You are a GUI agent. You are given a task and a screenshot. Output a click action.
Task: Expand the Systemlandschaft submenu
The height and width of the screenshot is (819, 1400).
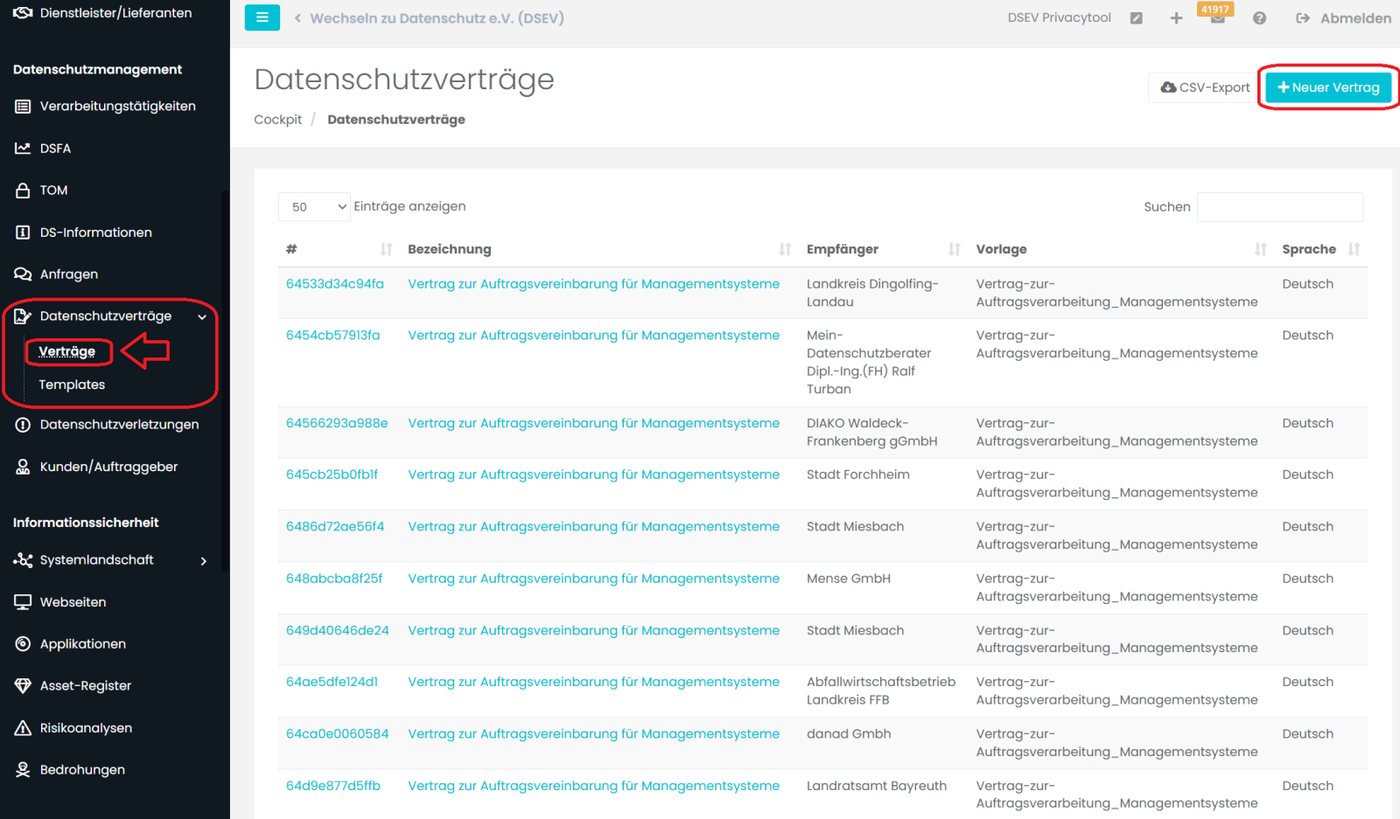coord(203,561)
